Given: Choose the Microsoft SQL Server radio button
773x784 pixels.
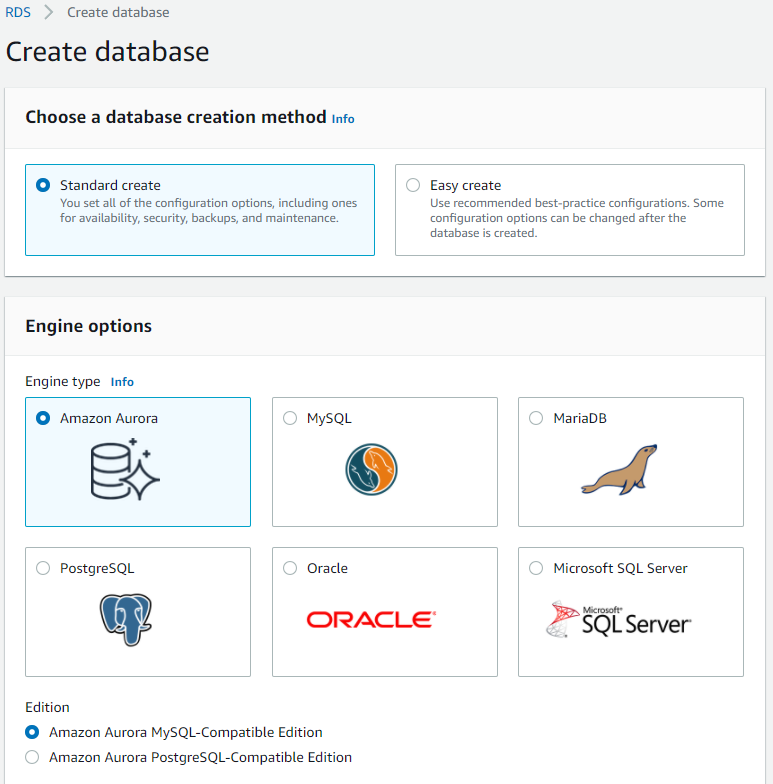Looking at the screenshot, I should tap(536, 568).
